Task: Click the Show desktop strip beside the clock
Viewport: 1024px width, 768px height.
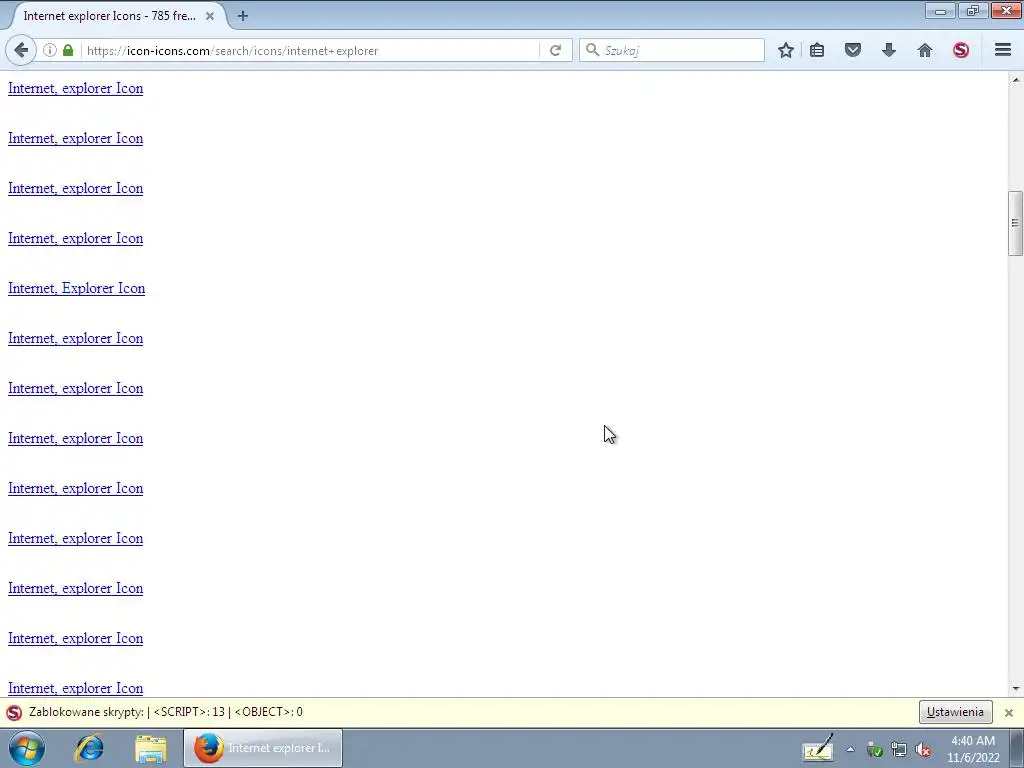Action: pos(1017,748)
